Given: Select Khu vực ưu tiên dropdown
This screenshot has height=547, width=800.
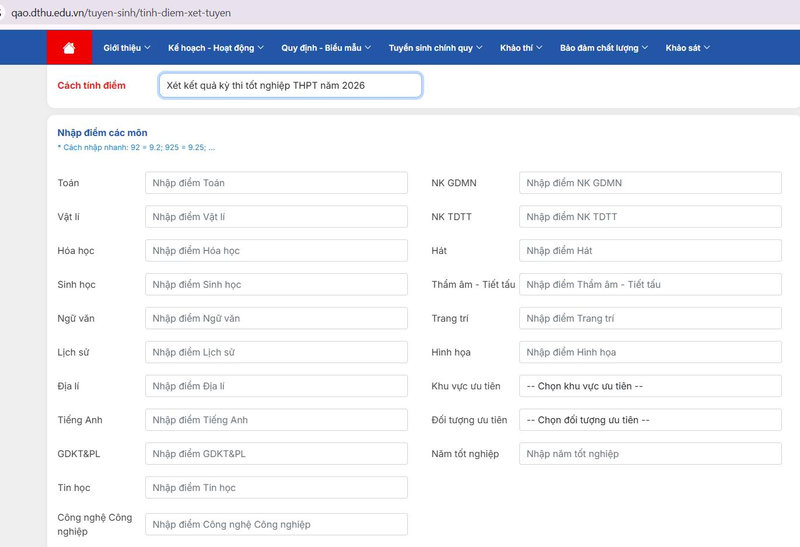Looking at the screenshot, I should (x=650, y=386).
